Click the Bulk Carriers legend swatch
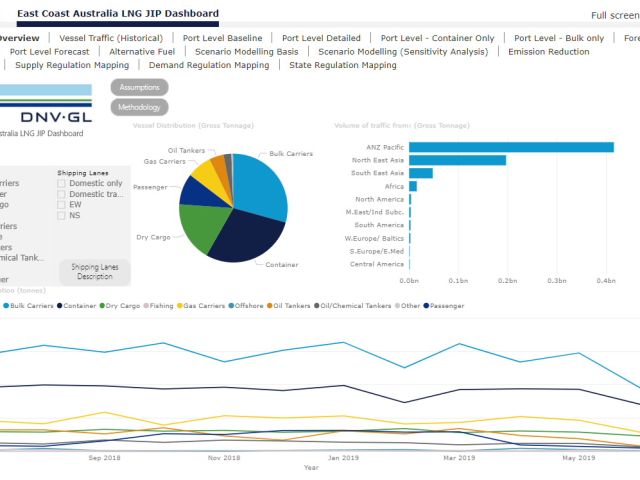Screen dimensions: 640x480 (6, 306)
